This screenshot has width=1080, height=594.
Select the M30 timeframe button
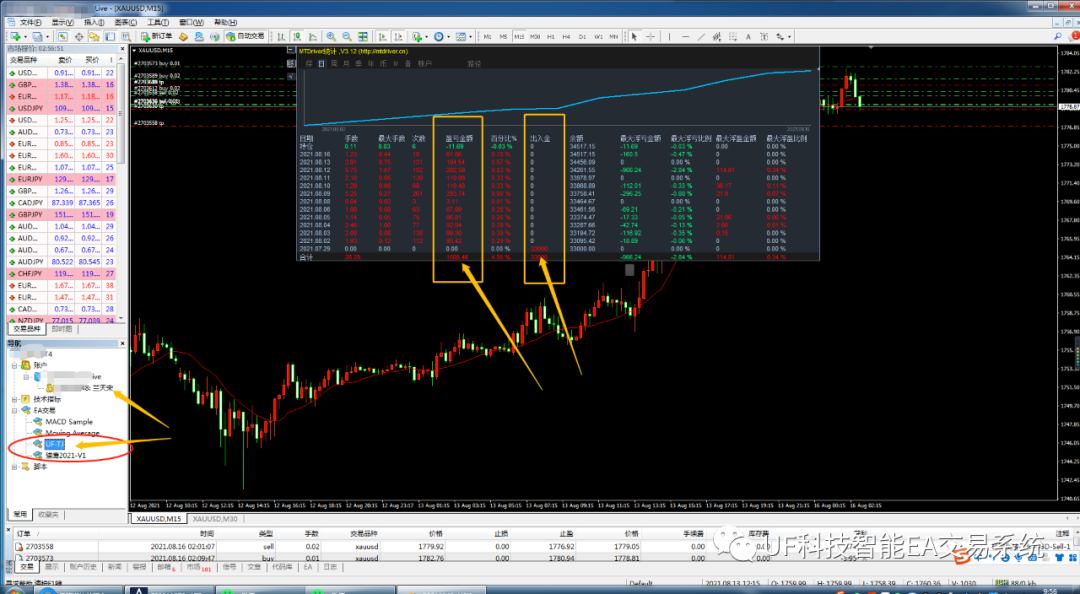[534, 36]
